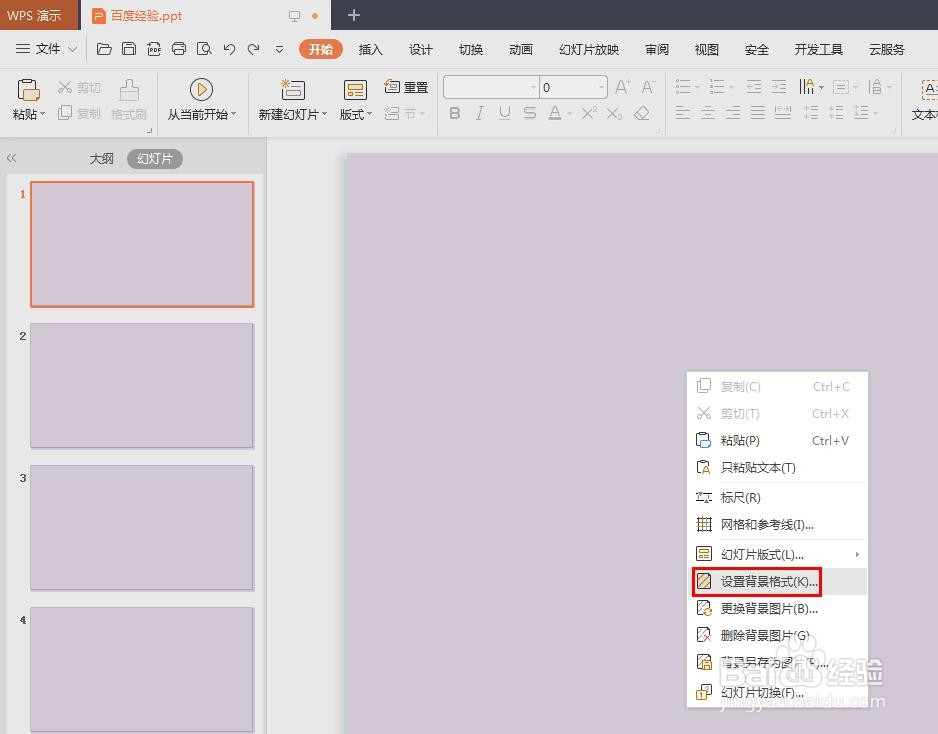The image size is (938, 734).
Task: Switch to the 动画 ribbon tab
Action: tap(520, 50)
